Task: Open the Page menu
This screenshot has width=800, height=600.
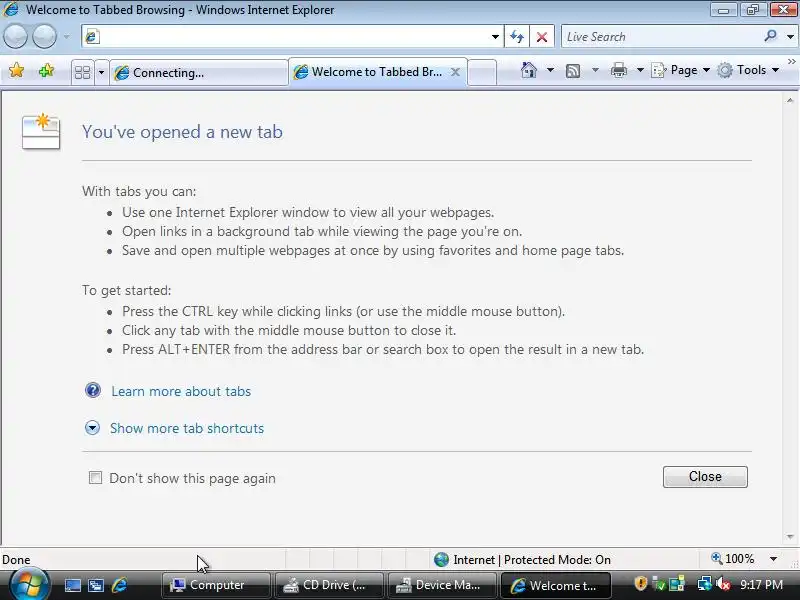Action: (x=681, y=70)
